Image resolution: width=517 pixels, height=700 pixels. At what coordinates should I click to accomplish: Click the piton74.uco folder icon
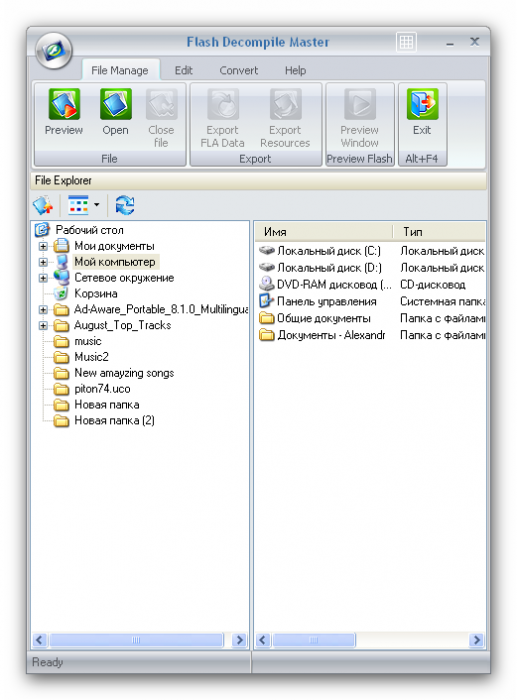(61, 389)
